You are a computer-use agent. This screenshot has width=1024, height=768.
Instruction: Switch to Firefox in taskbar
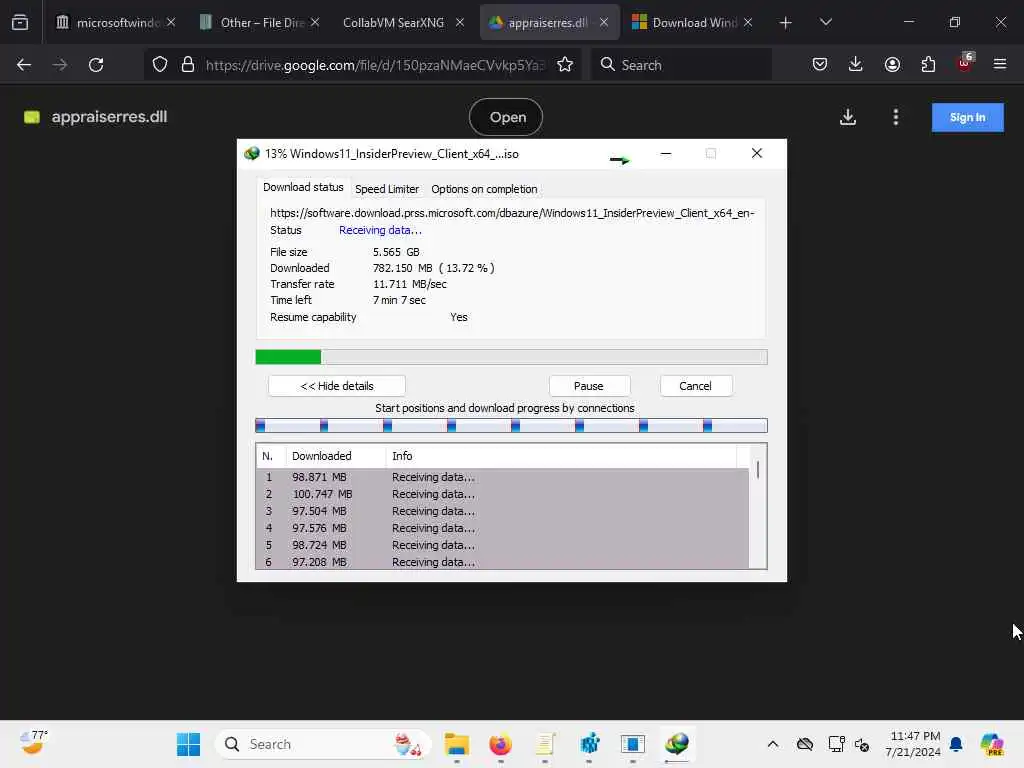point(501,744)
